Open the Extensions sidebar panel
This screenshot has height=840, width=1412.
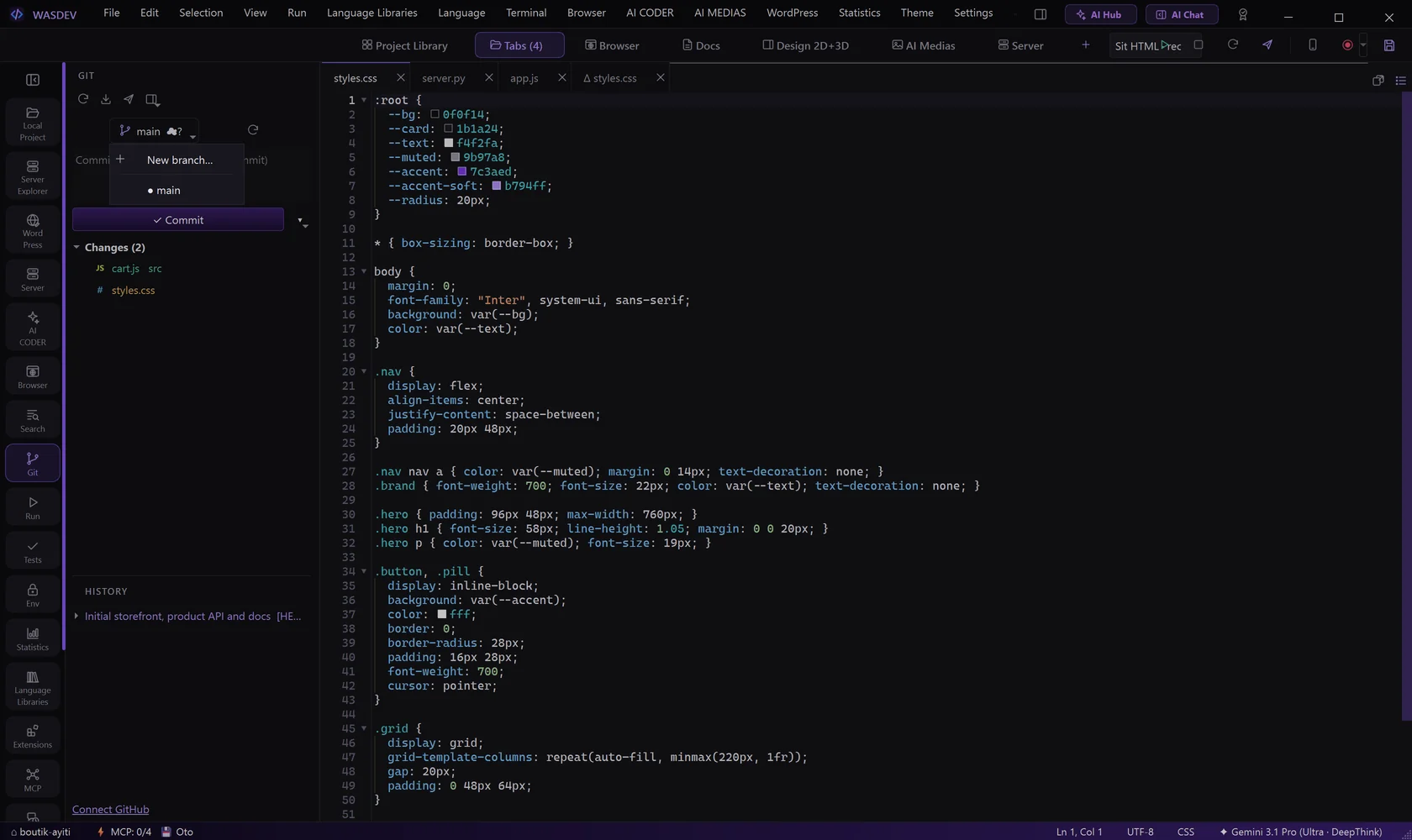(x=33, y=736)
